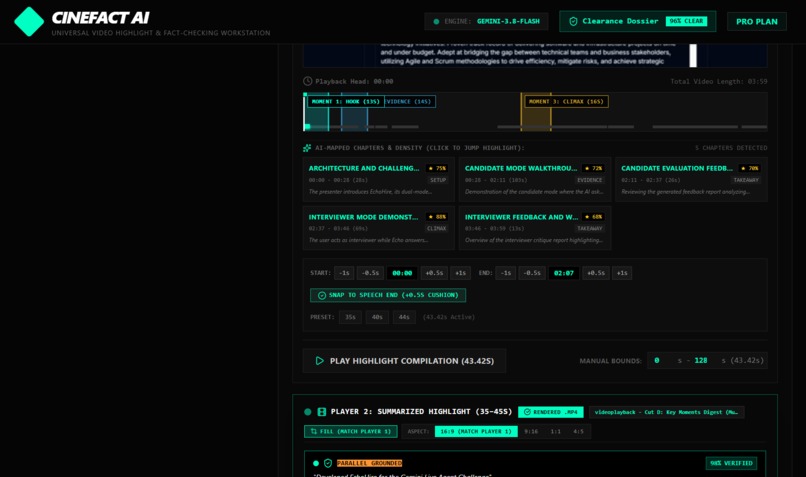Toggle Snap to Speech End cushion
Image resolution: width=806 pixels, height=477 pixels.
(388, 295)
